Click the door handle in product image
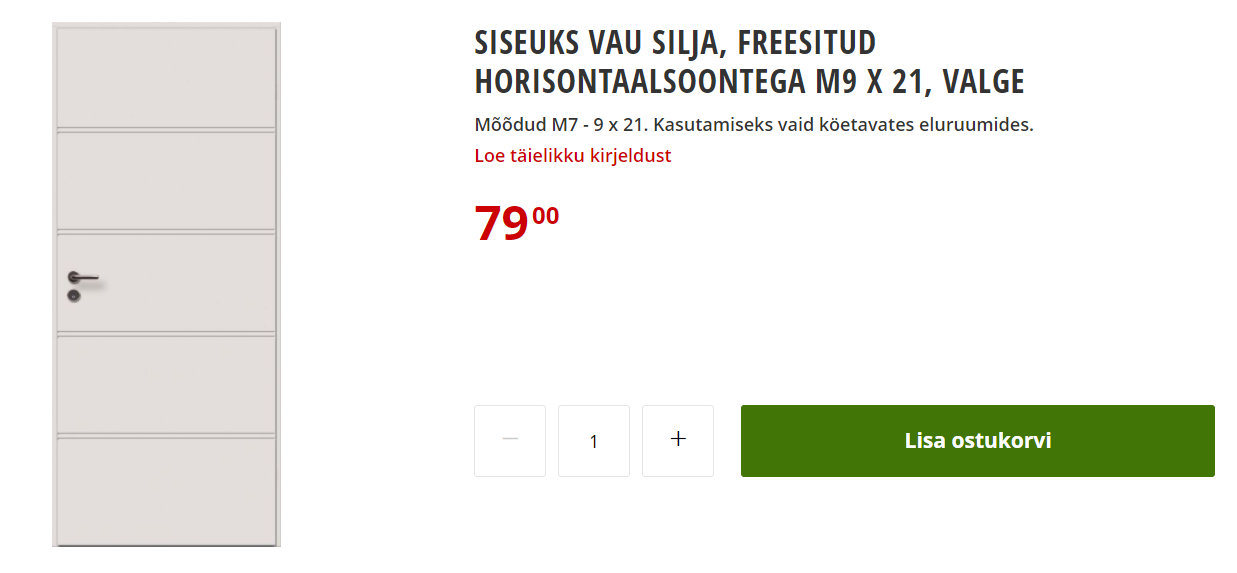 tap(83, 277)
